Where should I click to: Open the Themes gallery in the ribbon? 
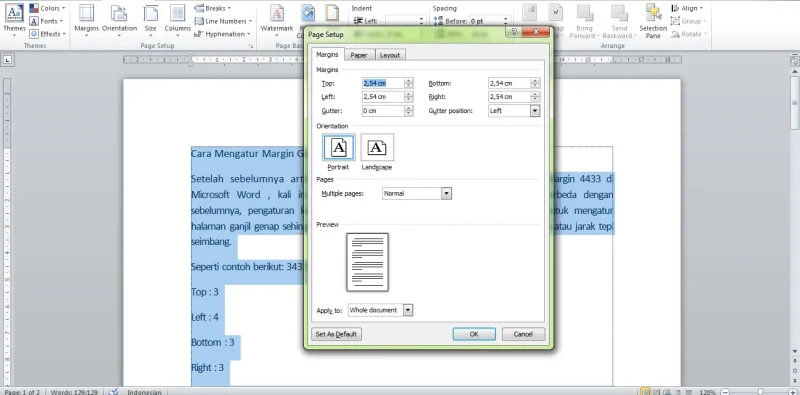[x=14, y=19]
